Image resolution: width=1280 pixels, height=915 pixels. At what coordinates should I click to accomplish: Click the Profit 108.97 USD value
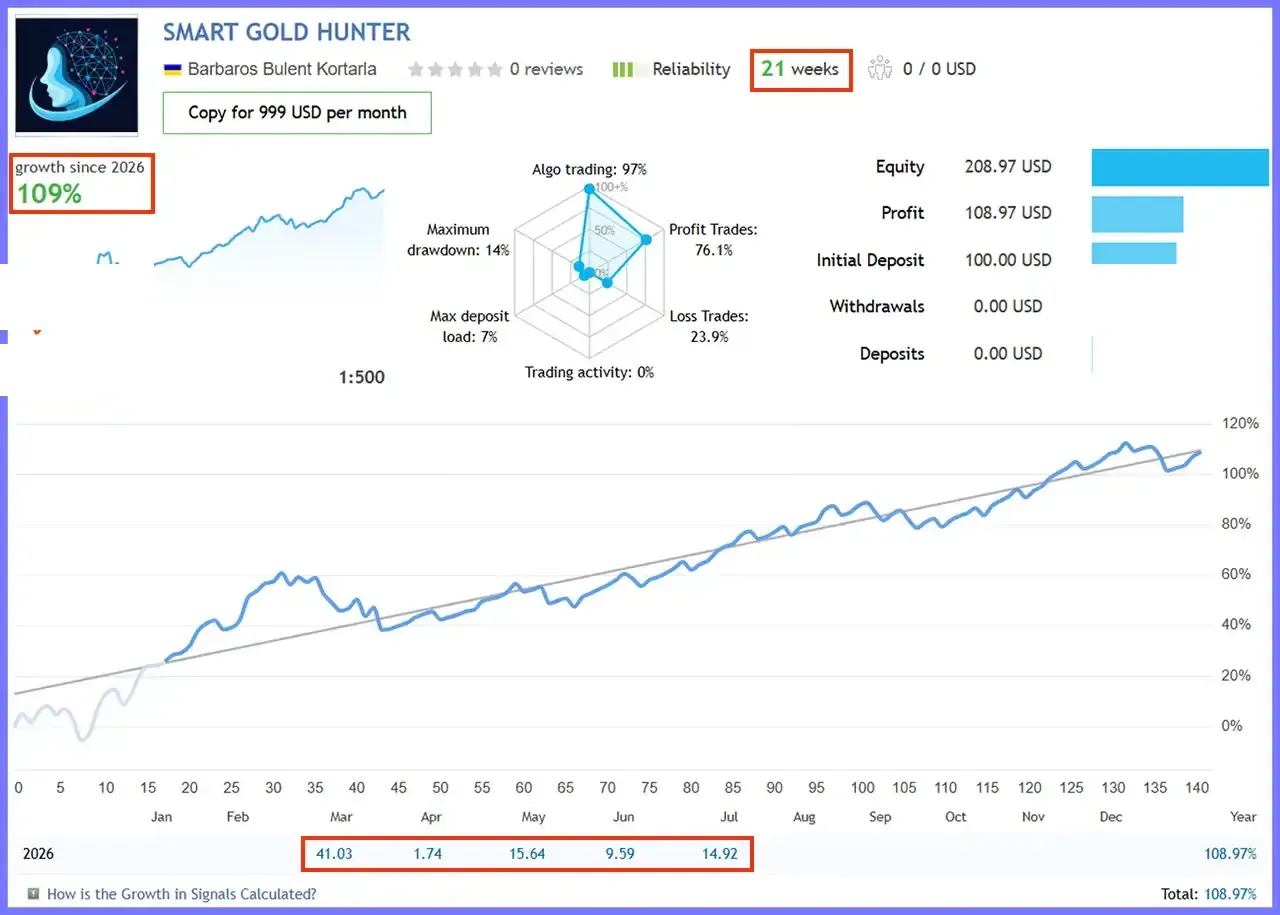[x=1008, y=213]
